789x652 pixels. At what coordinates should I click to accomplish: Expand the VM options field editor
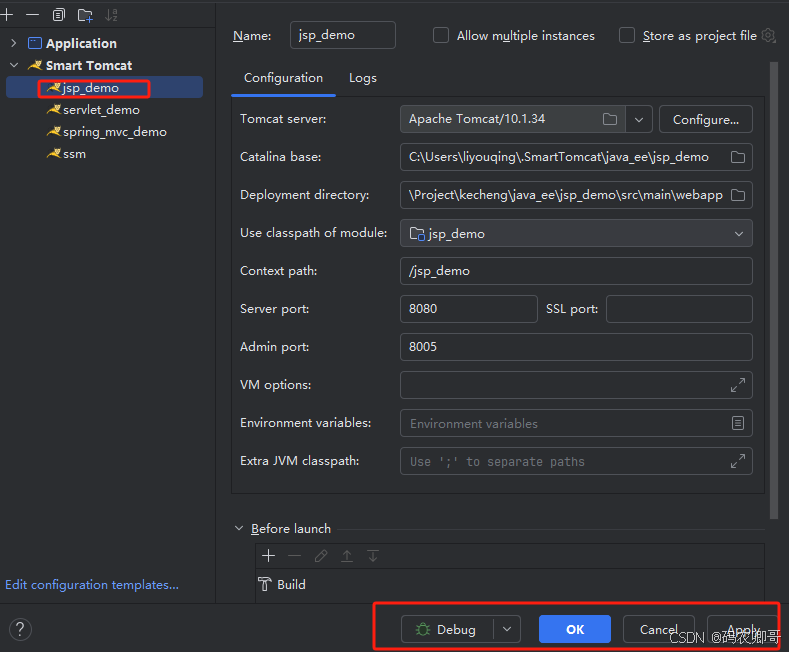(738, 385)
